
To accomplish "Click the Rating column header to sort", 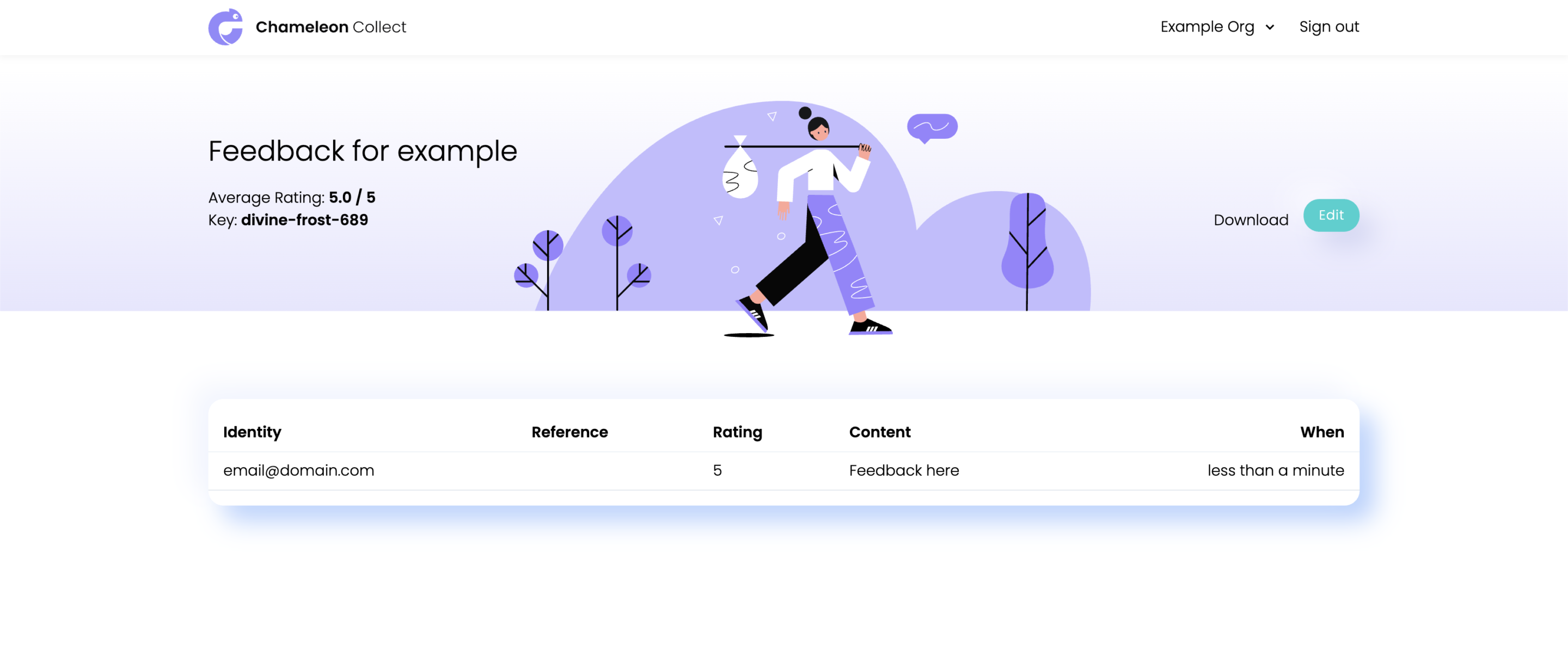I will pos(737,432).
